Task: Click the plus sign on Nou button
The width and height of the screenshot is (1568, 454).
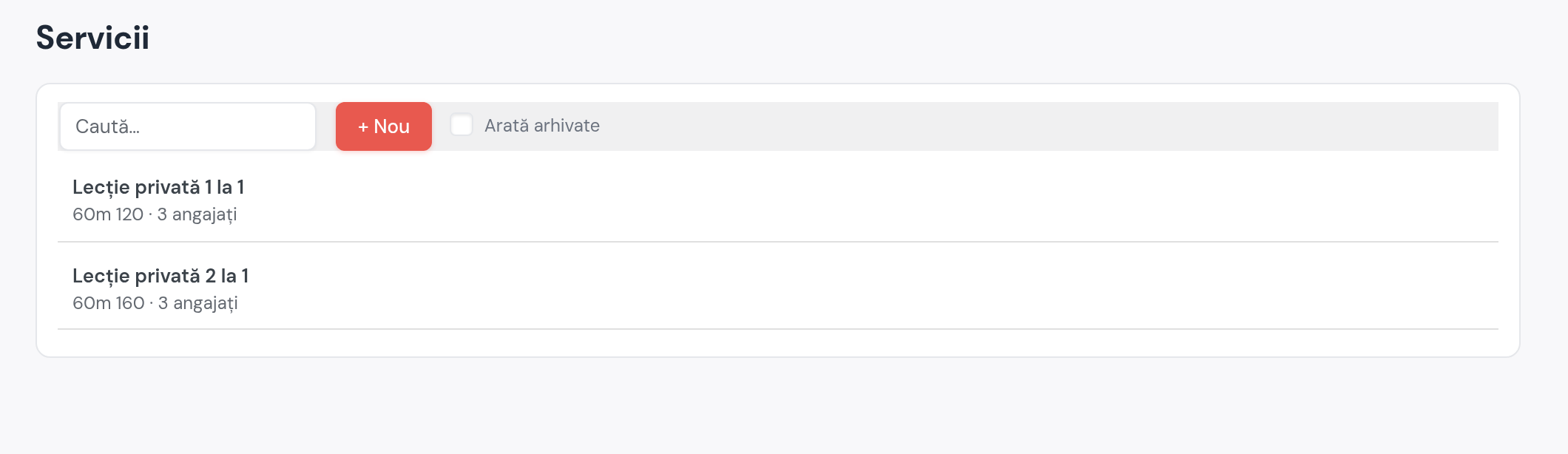Action: tap(363, 127)
